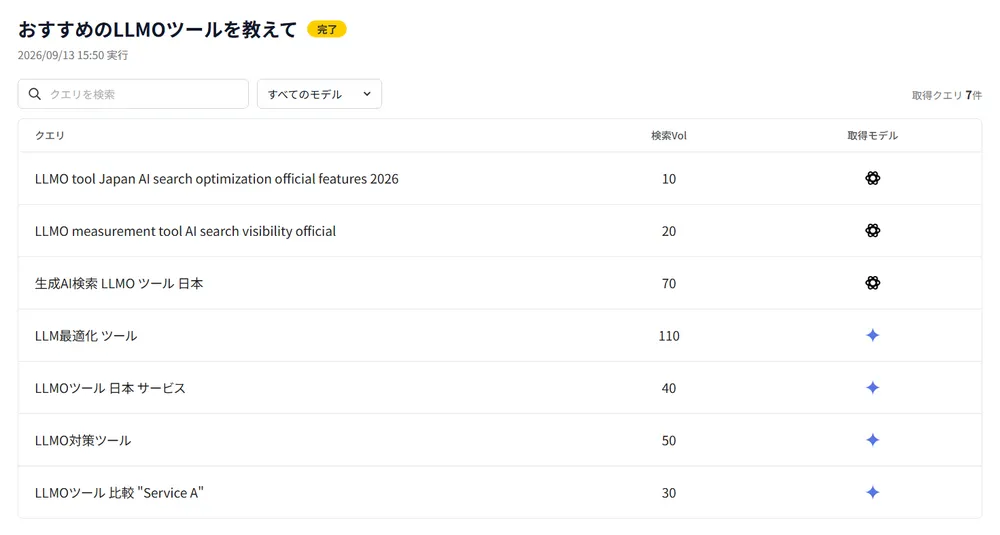1000x535 pixels.
Task: Click search volume value 10
Action: (x=668, y=179)
